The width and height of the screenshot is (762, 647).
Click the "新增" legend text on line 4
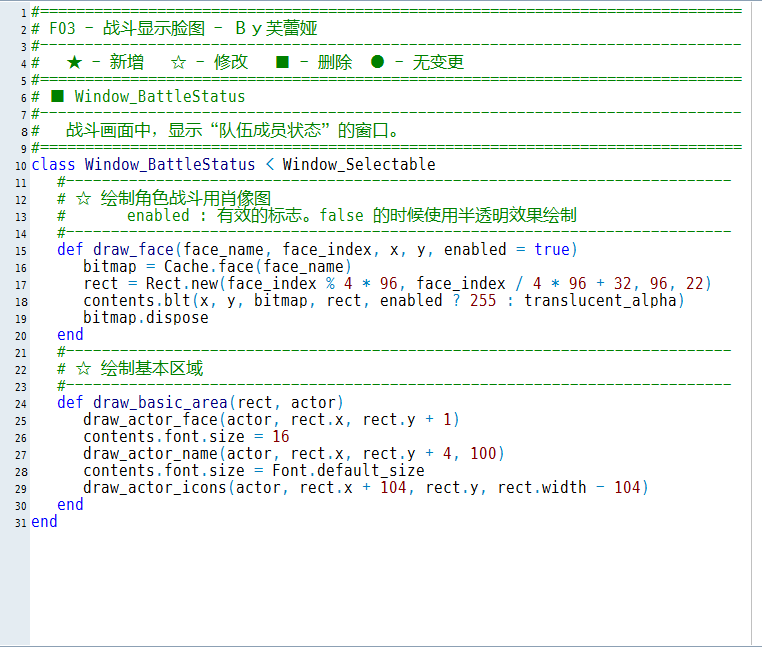tap(126, 62)
